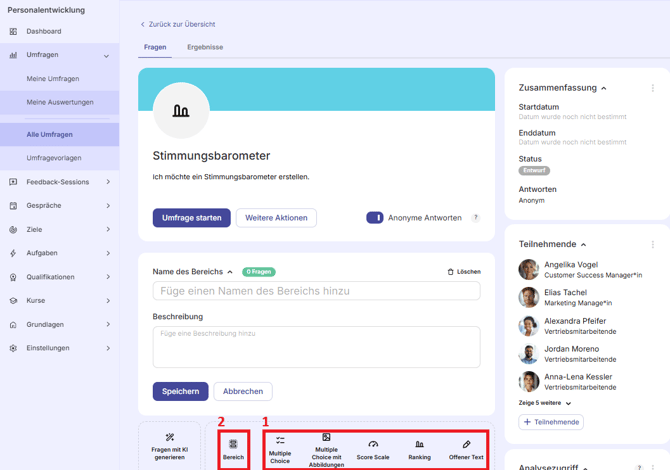Screen dimensions: 670x470
Task: Switch to the Fragen tab
Action: [155, 47]
